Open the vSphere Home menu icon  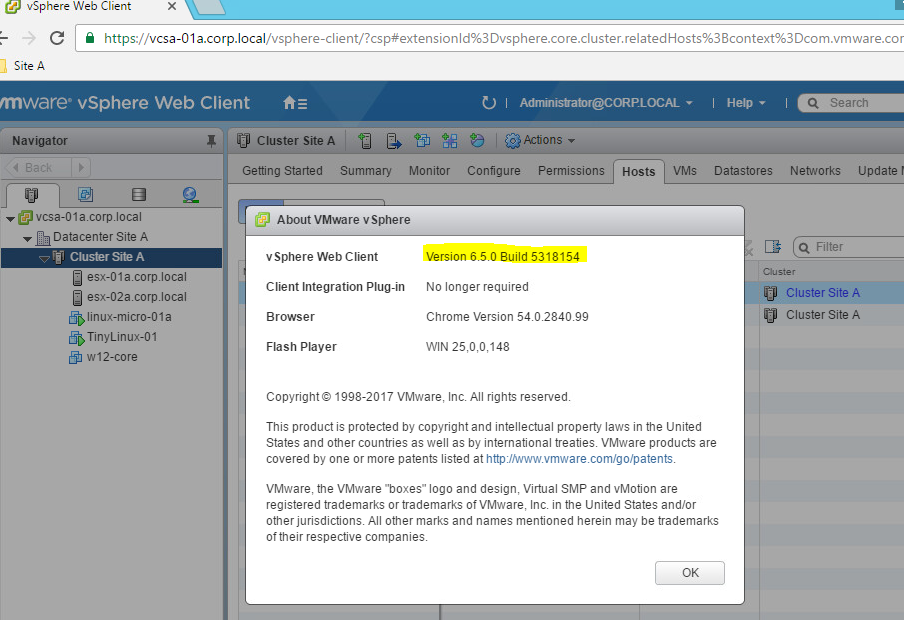coord(295,103)
